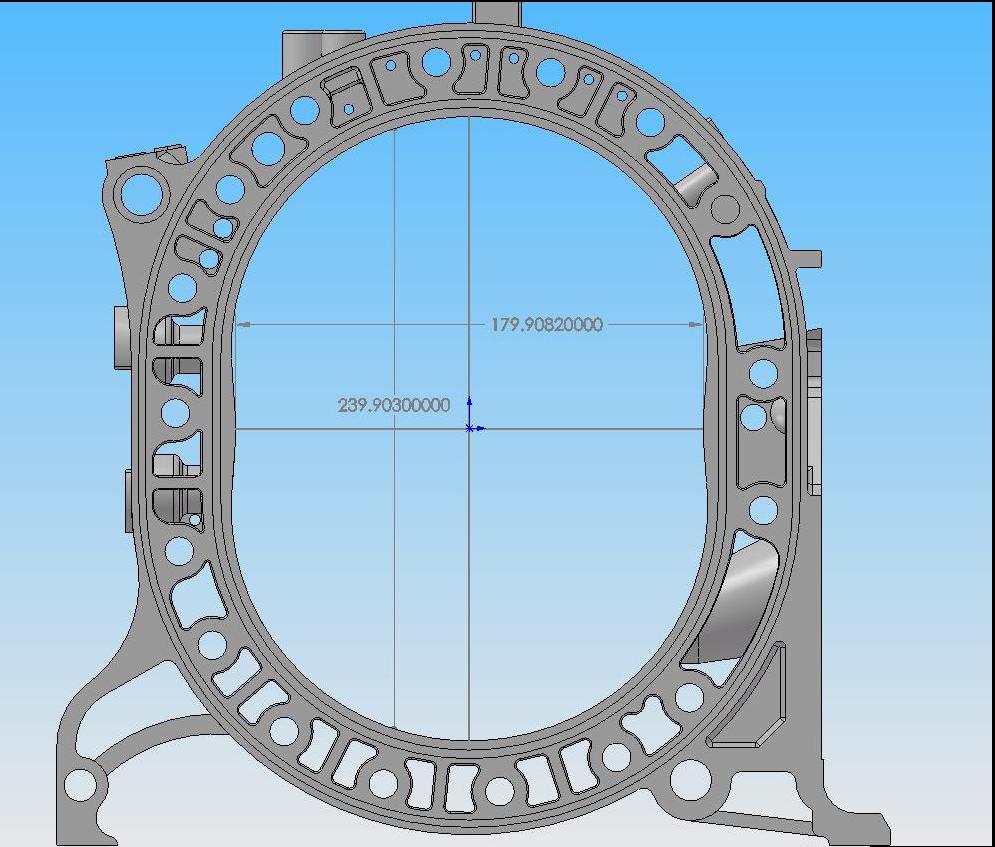The image size is (995, 847).
Task: Select the 179.90820000 dimension text
Action: click(x=546, y=324)
